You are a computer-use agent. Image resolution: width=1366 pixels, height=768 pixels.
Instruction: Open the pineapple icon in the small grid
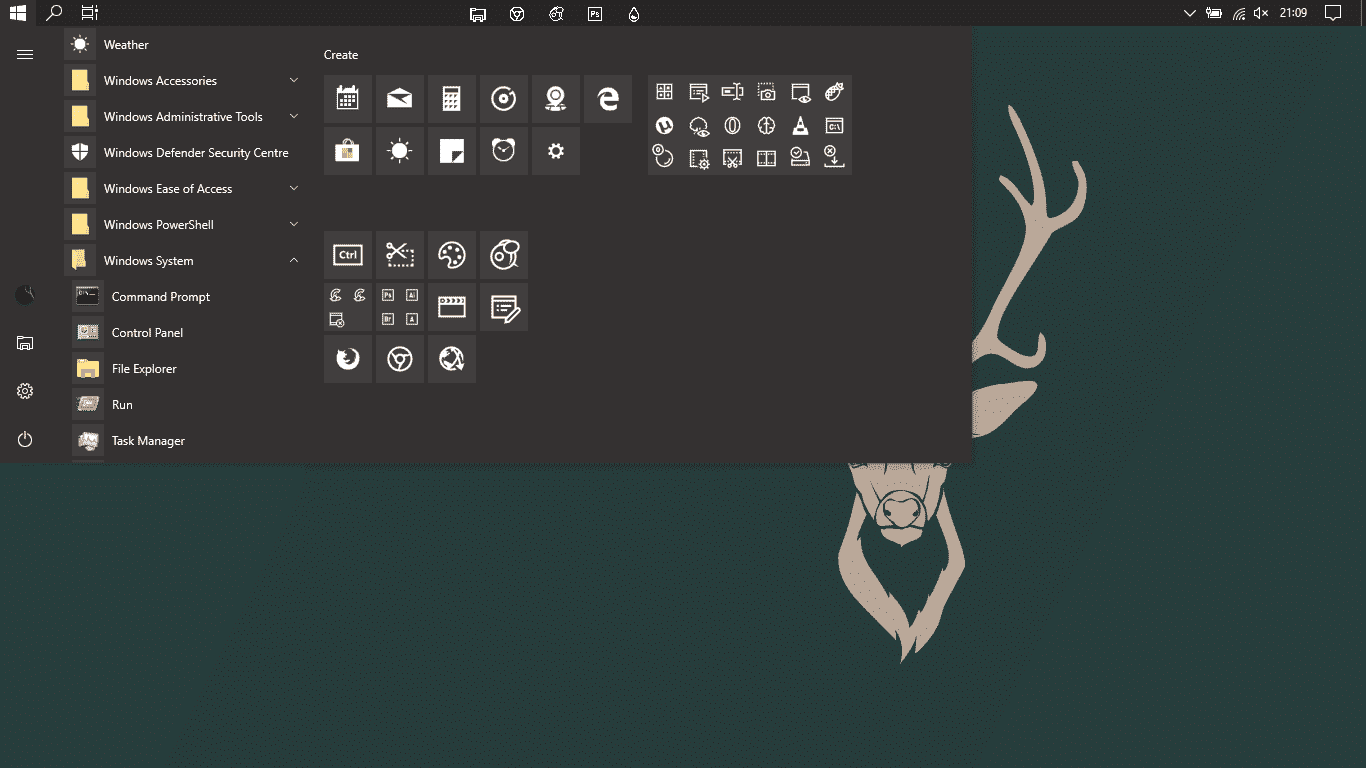pos(834,92)
